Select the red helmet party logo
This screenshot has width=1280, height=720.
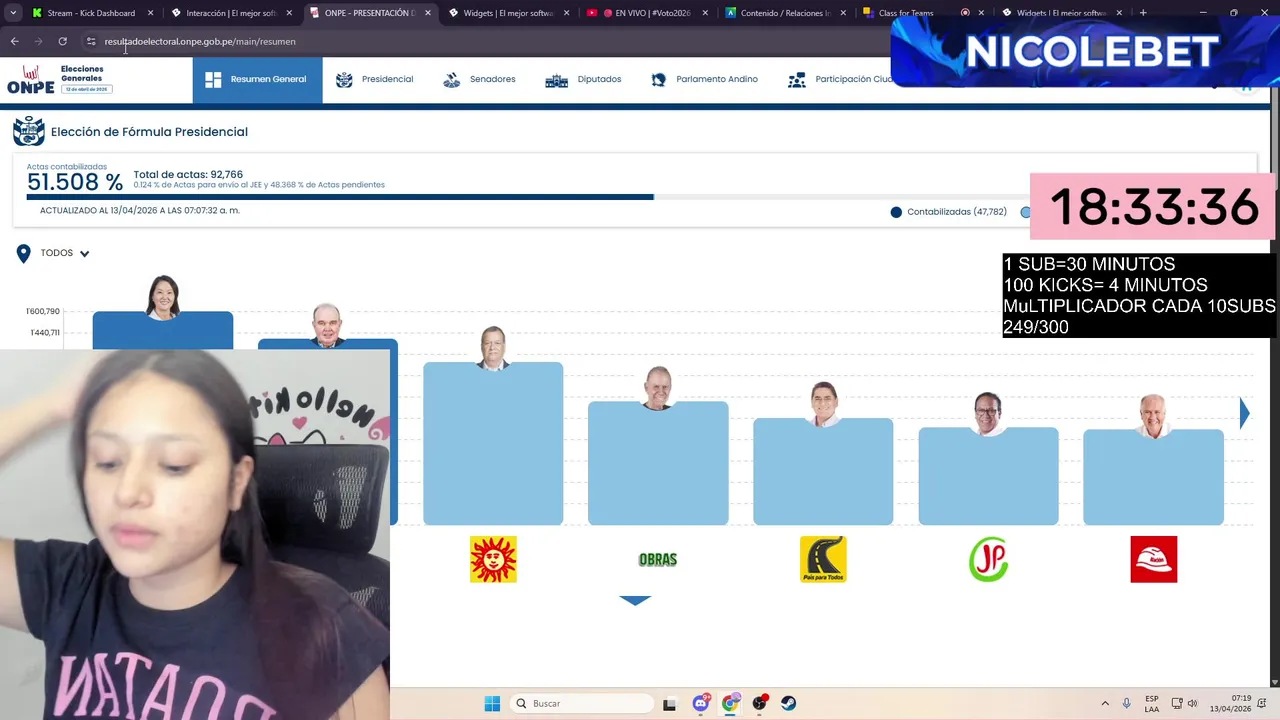pyautogui.click(x=1153, y=559)
